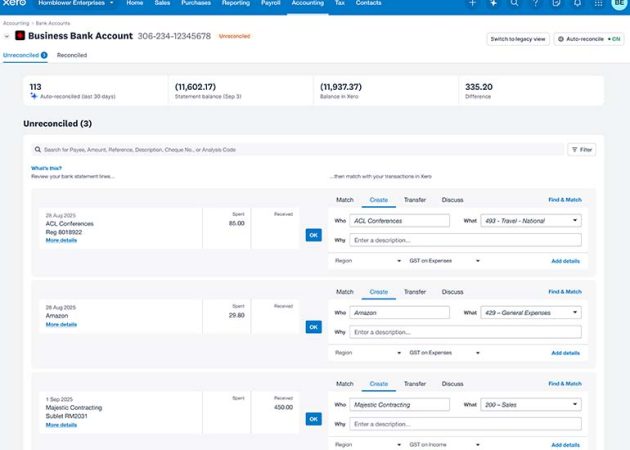Open the notifications bell icon
Viewport: 630px width, 450px height.
coord(577,3)
